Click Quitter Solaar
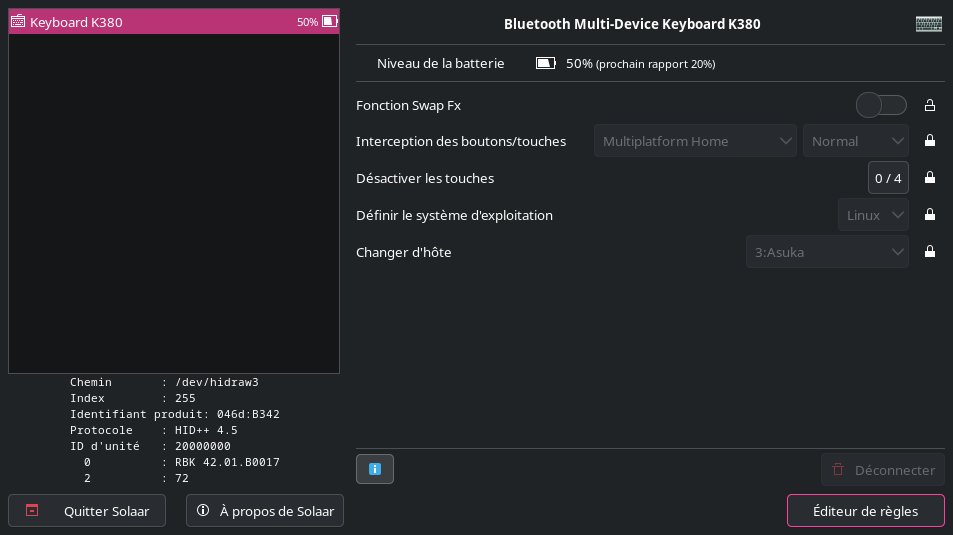Screen dimensions: 953x535 (87, 511)
